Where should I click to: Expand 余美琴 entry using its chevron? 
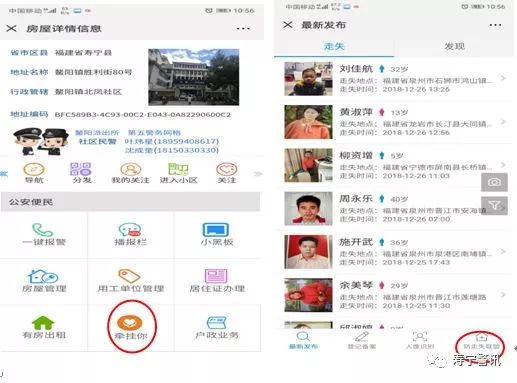(x=503, y=295)
